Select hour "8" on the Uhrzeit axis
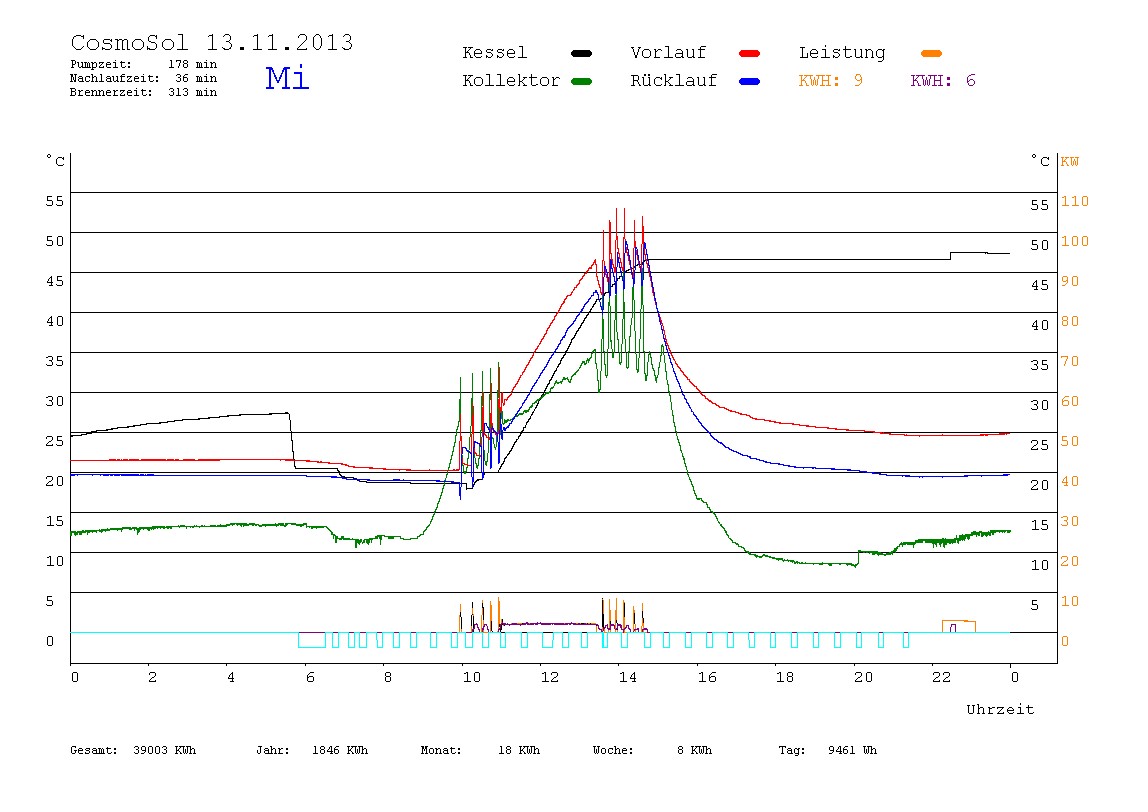The image size is (1148, 812). coord(388,677)
